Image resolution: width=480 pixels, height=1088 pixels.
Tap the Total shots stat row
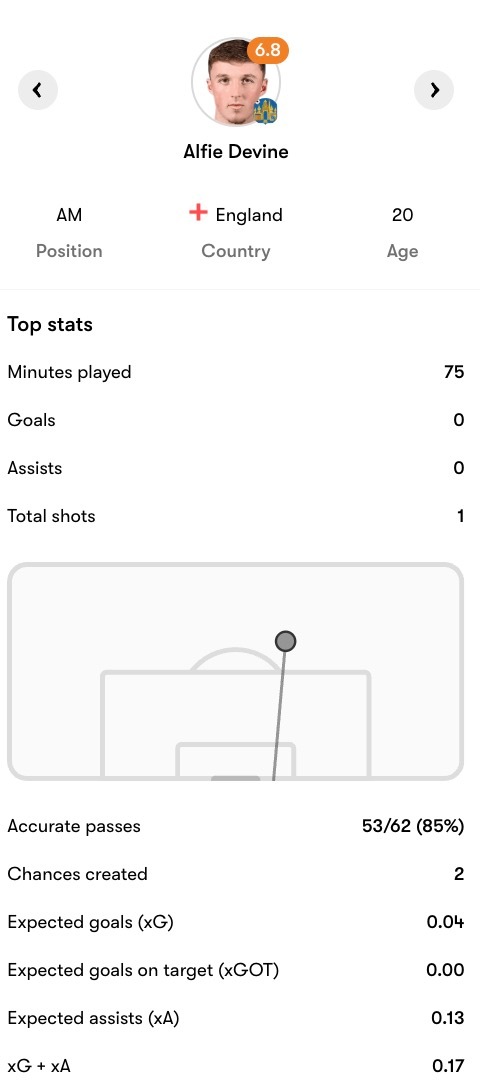[236, 516]
